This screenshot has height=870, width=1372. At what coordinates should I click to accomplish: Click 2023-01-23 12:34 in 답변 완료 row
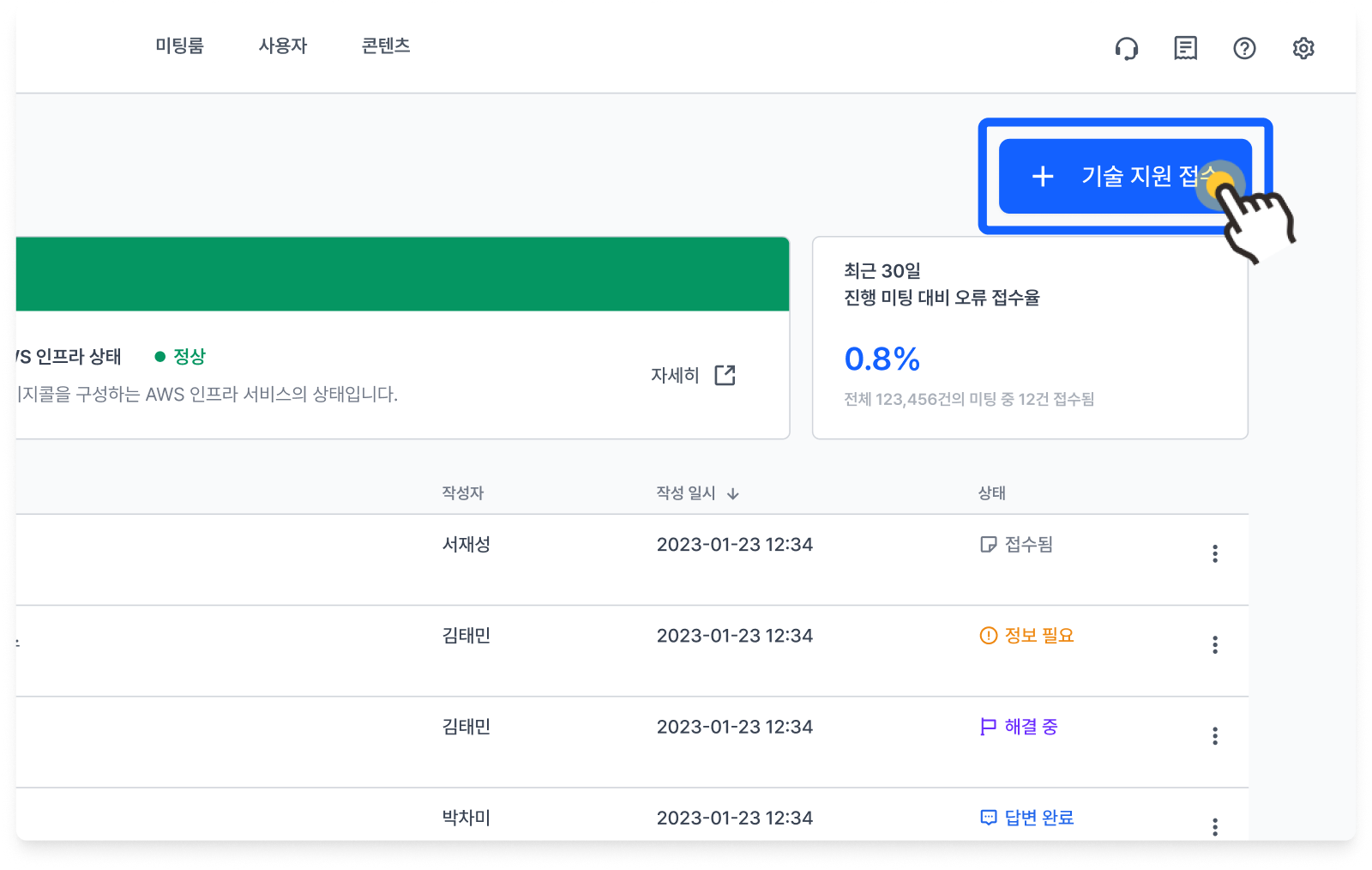tap(735, 818)
